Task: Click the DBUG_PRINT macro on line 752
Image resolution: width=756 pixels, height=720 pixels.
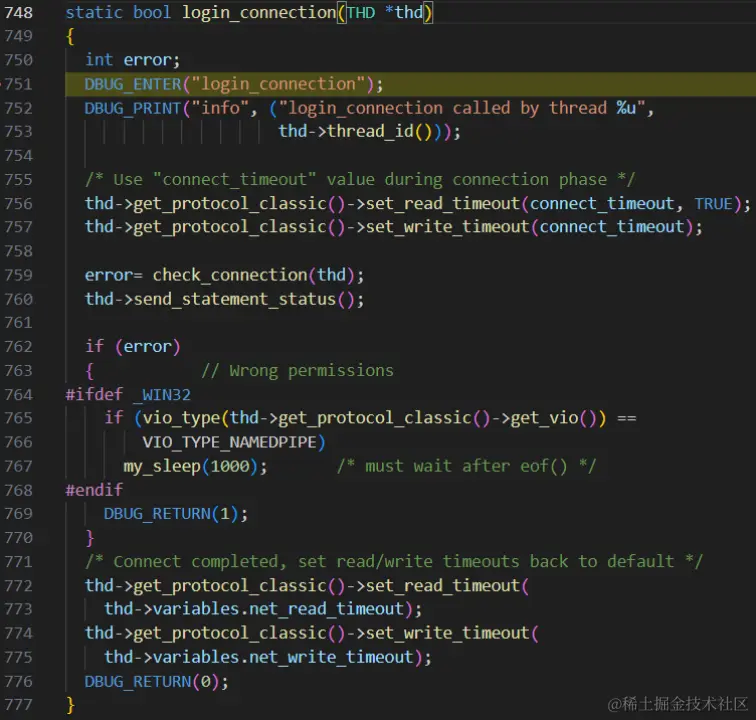Action: (x=133, y=108)
